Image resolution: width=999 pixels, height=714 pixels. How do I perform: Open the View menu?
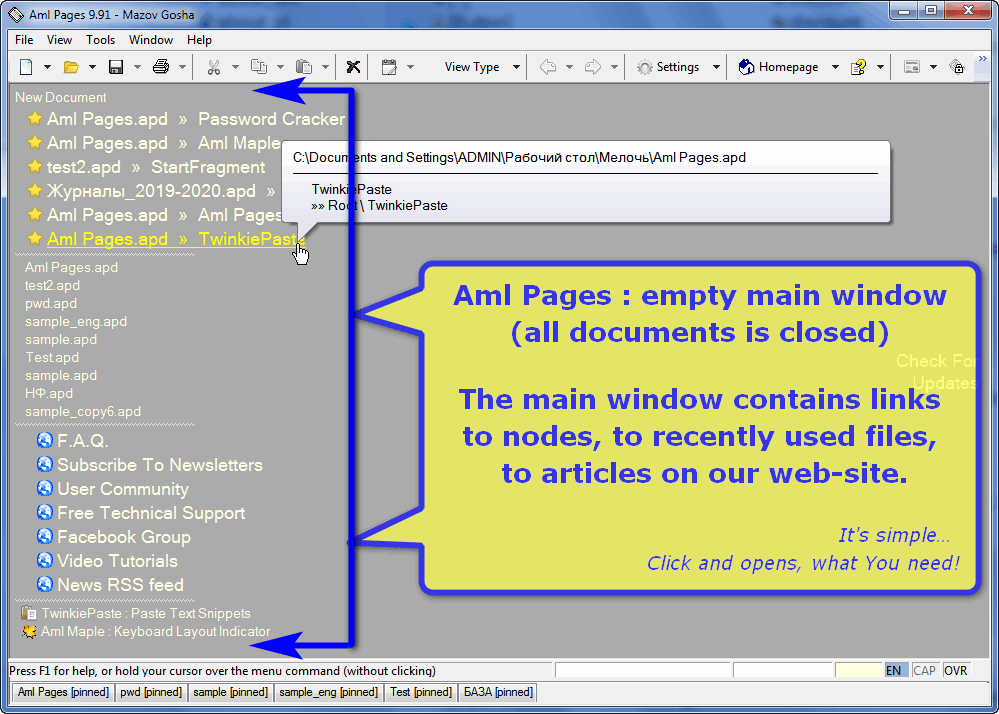pyautogui.click(x=59, y=39)
